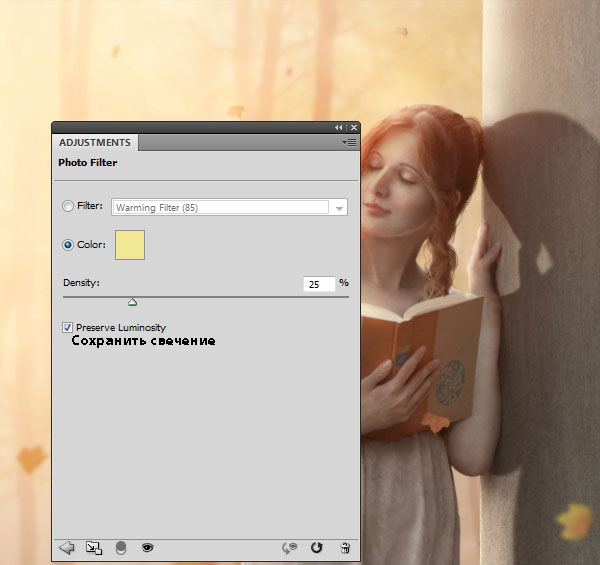This screenshot has height=565, width=600.
Task: Click the Density label
Action: (81, 283)
